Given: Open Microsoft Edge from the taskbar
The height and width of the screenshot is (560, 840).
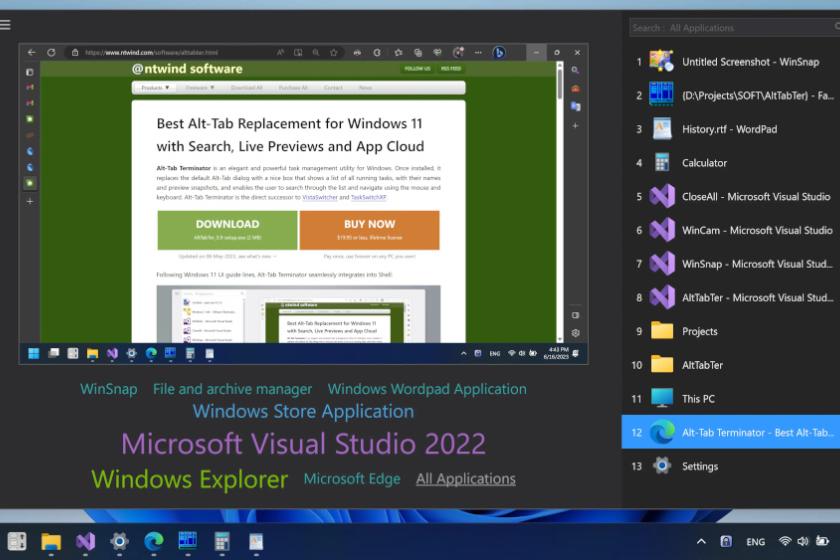Looking at the screenshot, I should click(x=154, y=542).
